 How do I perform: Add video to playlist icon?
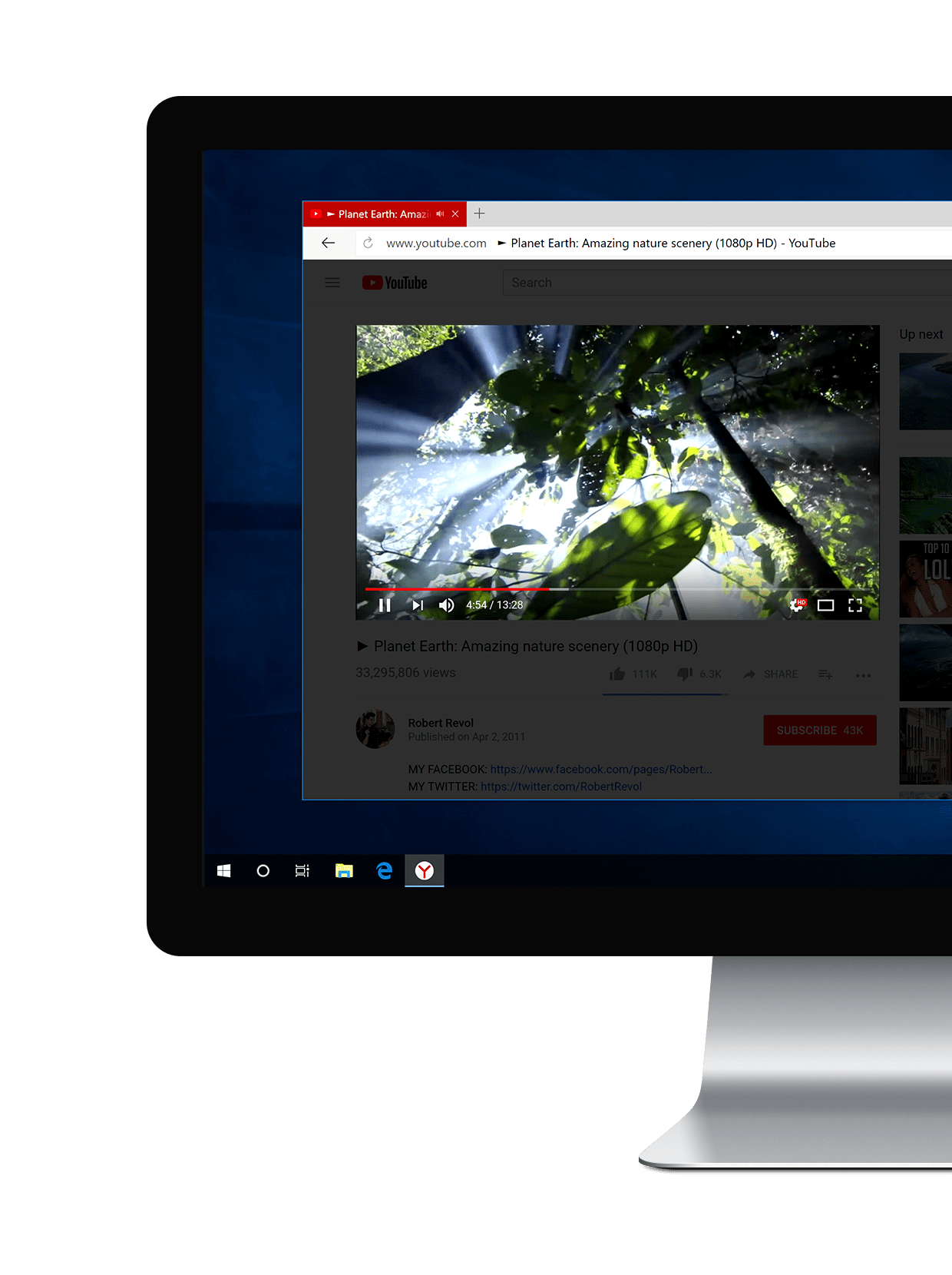[825, 674]
